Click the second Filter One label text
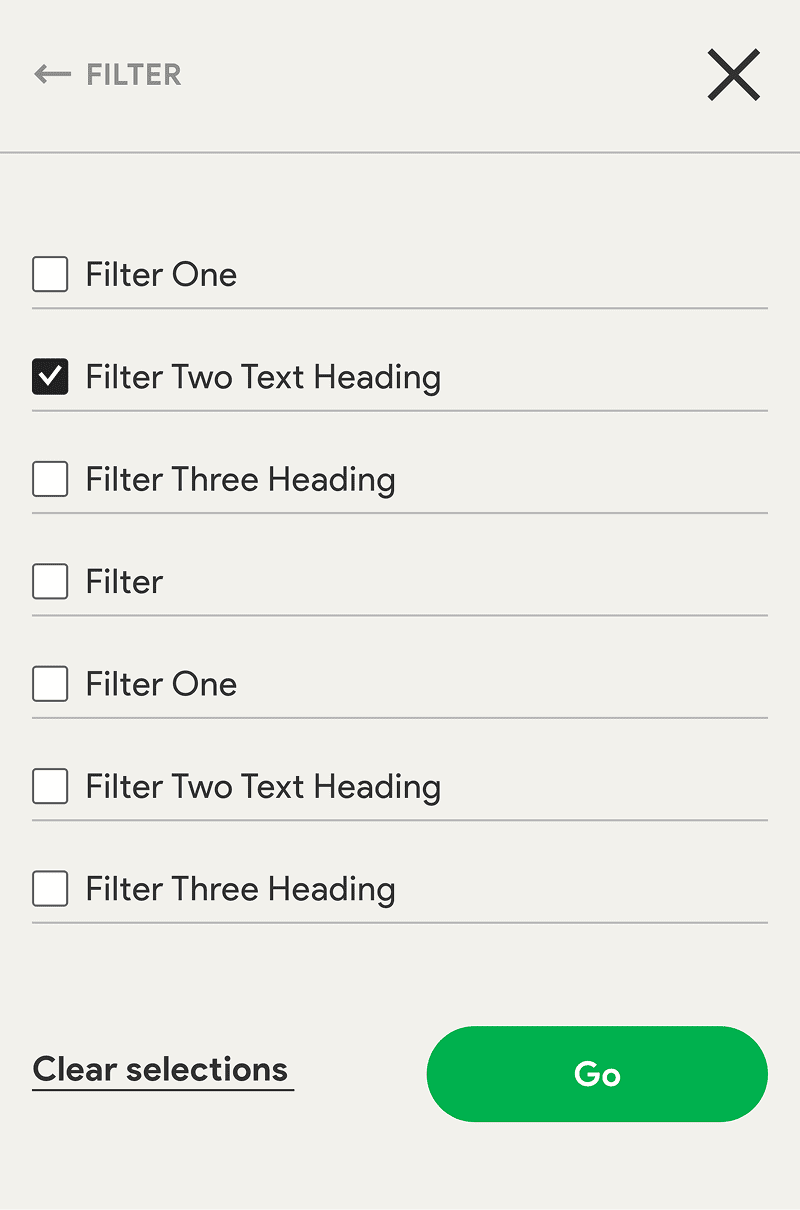800x1210 pixels. pyautogui.click(x=161, y=684)
